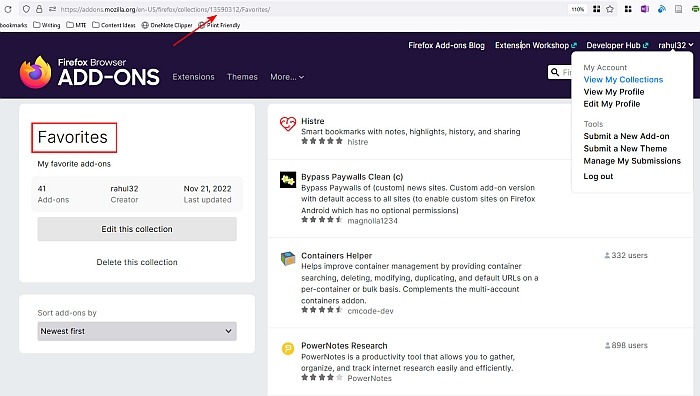The width and height of the screenshot is (700, 396).
Task: Click the Histre star rating
Action: 322,141
